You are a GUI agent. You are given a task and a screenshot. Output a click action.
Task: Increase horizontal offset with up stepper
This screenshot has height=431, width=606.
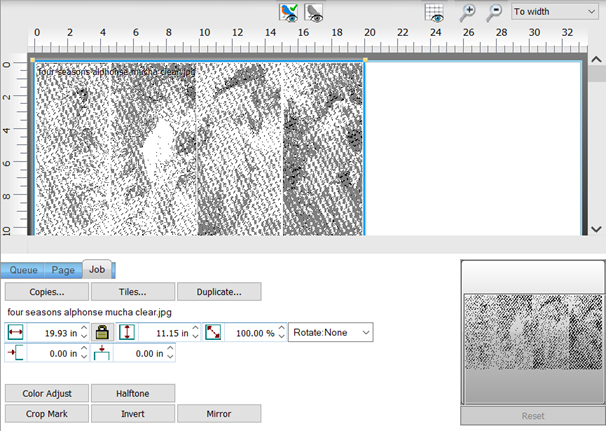[84, 349]
